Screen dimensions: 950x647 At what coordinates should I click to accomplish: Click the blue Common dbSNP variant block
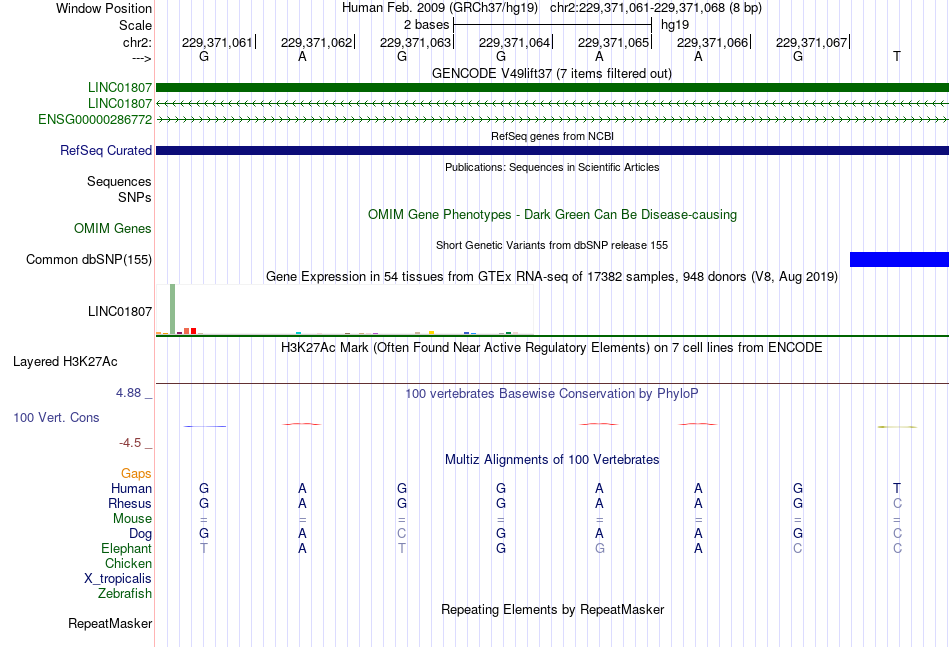(899, 259)
